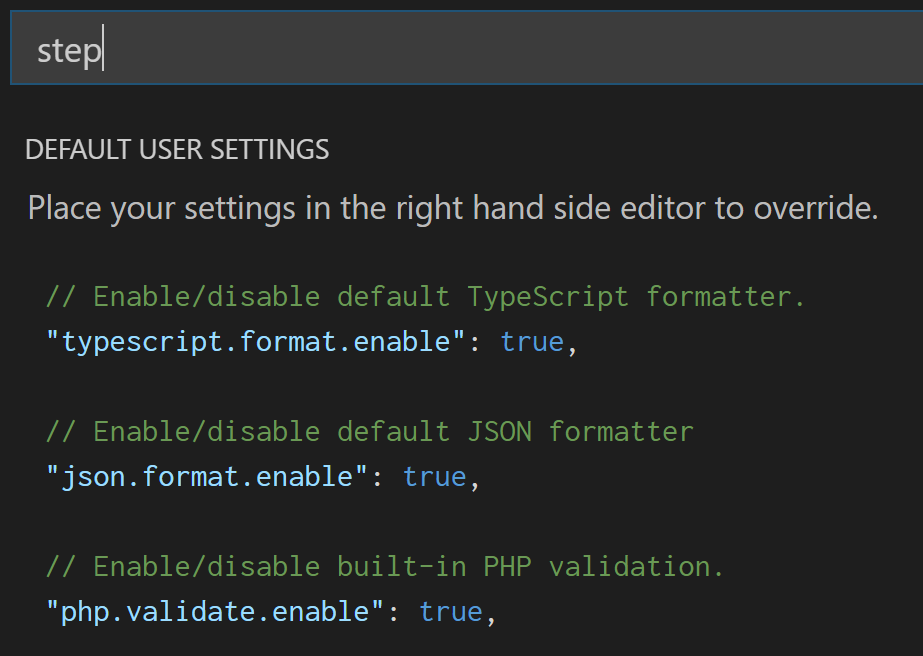Click the true value for json.format.enable
923x656 pixels.
435,476
